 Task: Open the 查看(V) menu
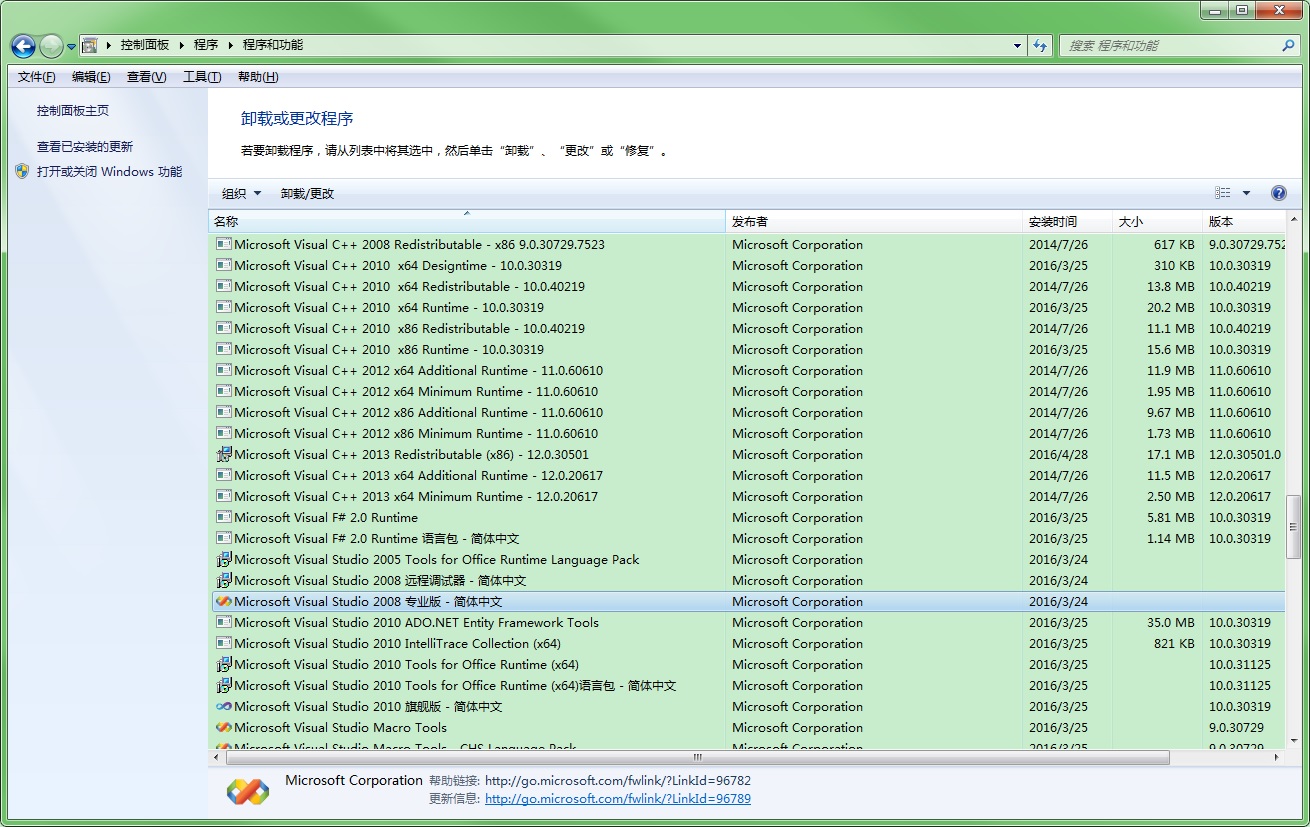(146, 77)
